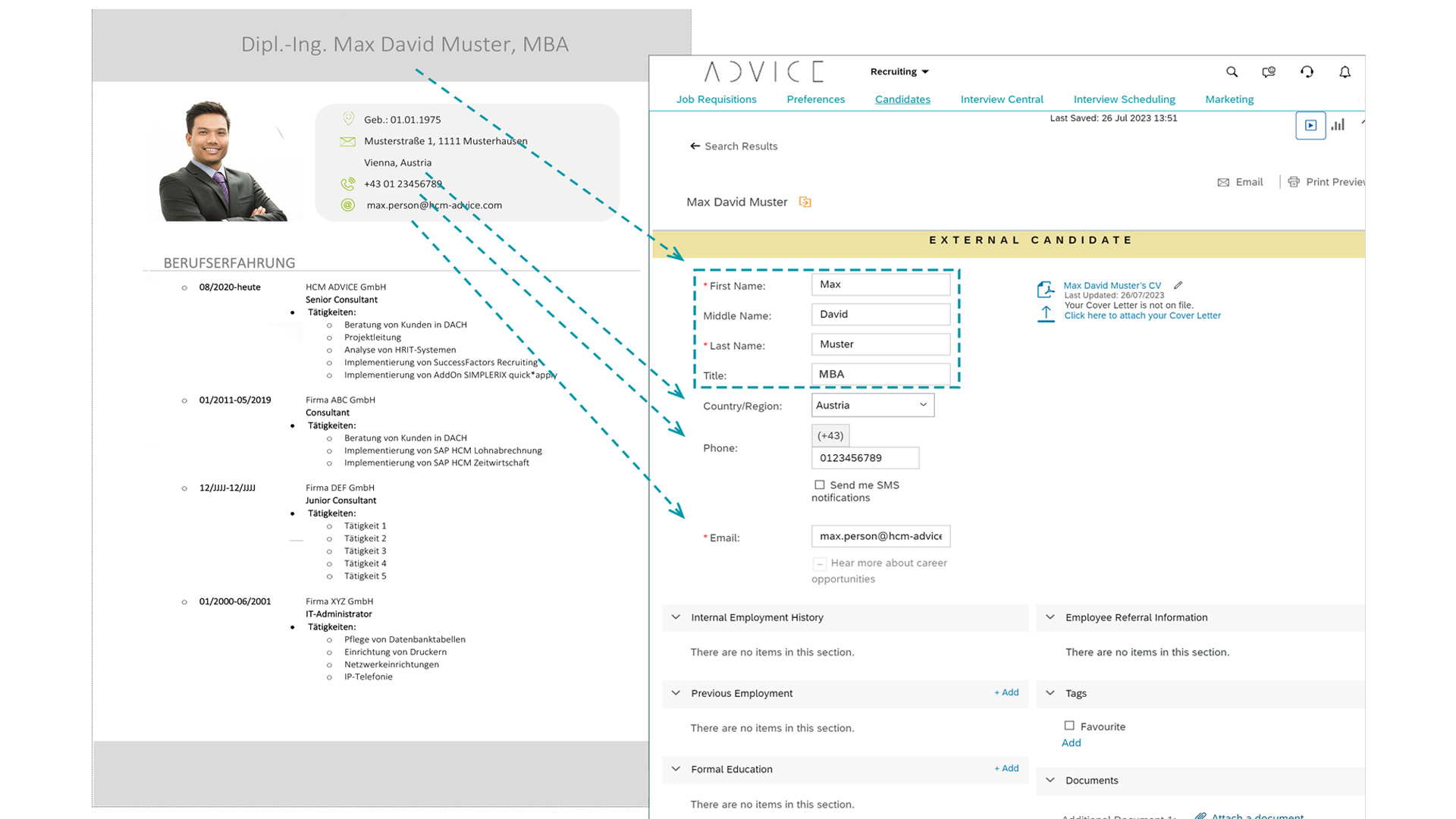This screenshot has width=1456, height=819.
Task: Click the play video icon button
Action: (1310, 125)
